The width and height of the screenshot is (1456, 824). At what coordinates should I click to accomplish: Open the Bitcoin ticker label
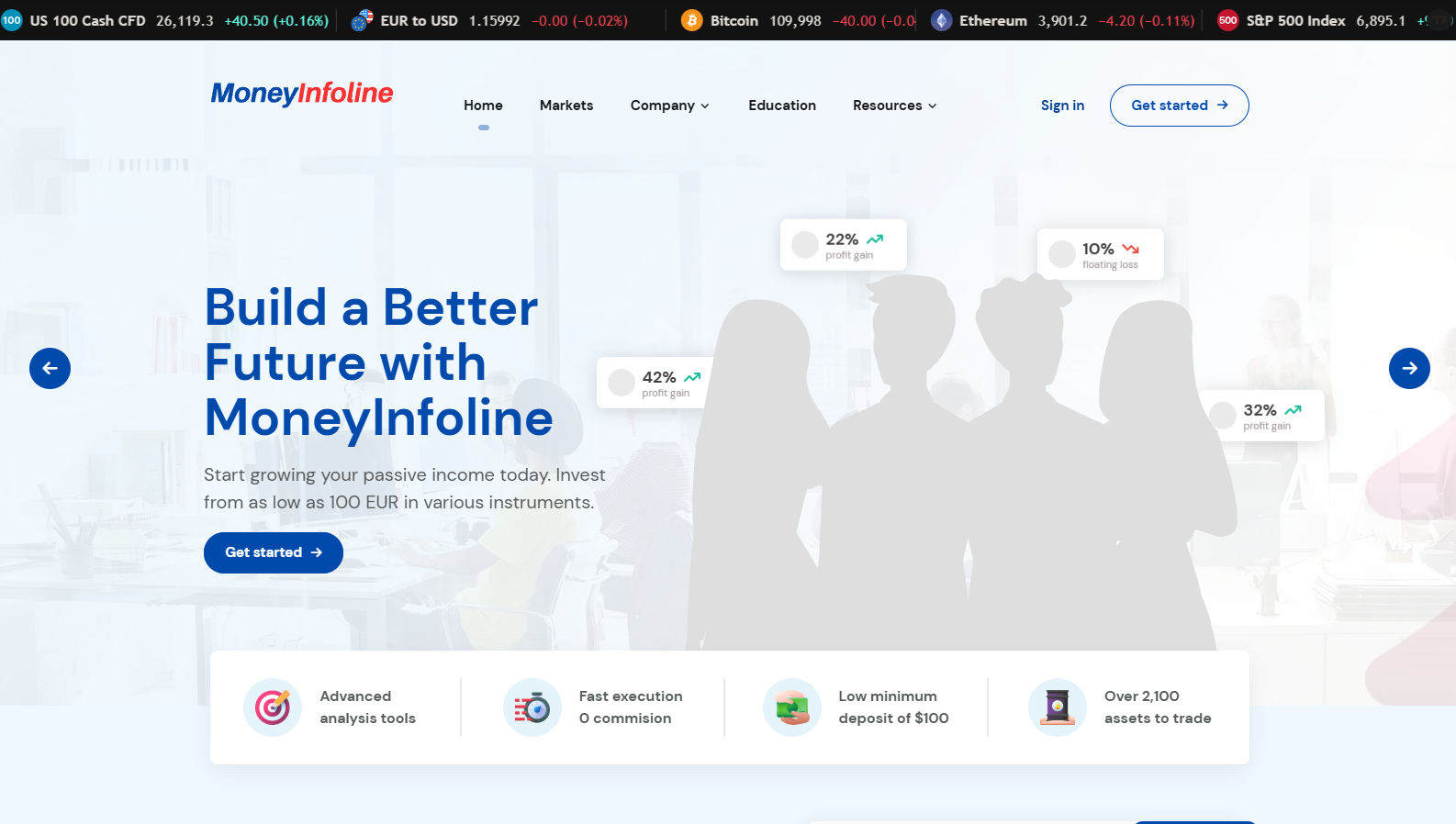click(734, 20)
